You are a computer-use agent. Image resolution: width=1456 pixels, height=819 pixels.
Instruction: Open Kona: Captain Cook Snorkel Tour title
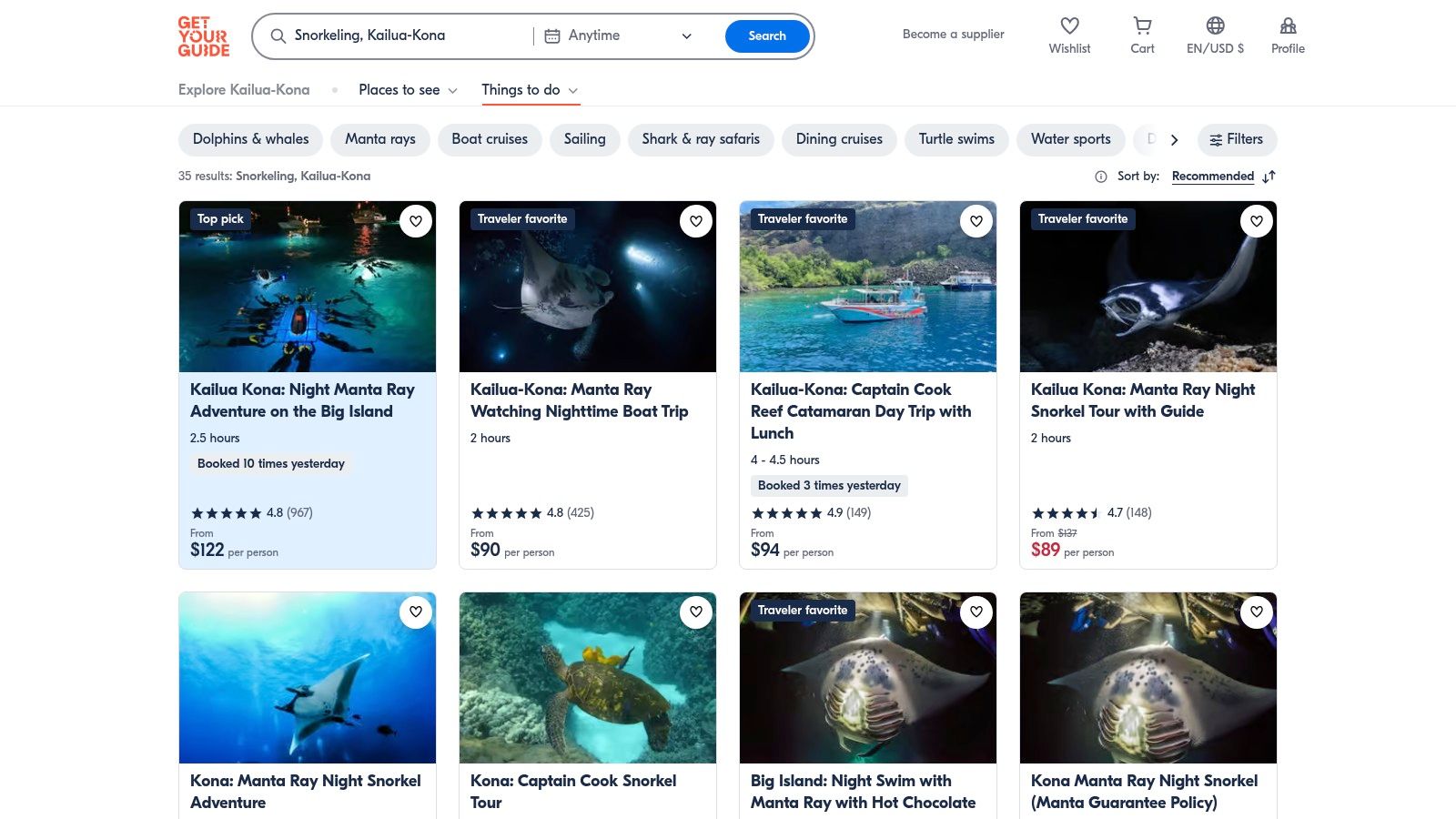[573, 792]
